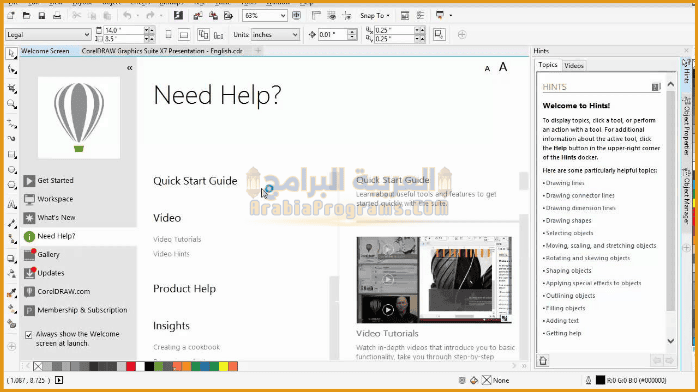Click the smaller text size A

click(487, 69)
